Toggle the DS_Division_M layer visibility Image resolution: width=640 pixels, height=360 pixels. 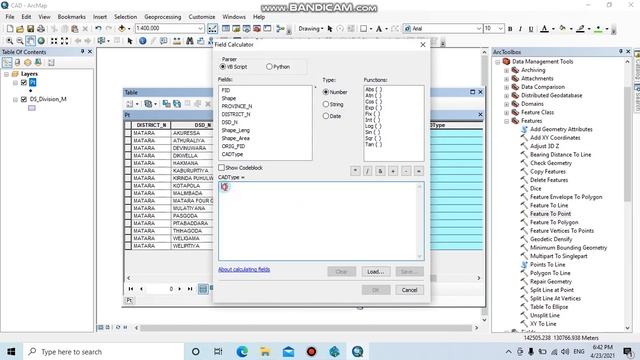(x=24, y=99)
